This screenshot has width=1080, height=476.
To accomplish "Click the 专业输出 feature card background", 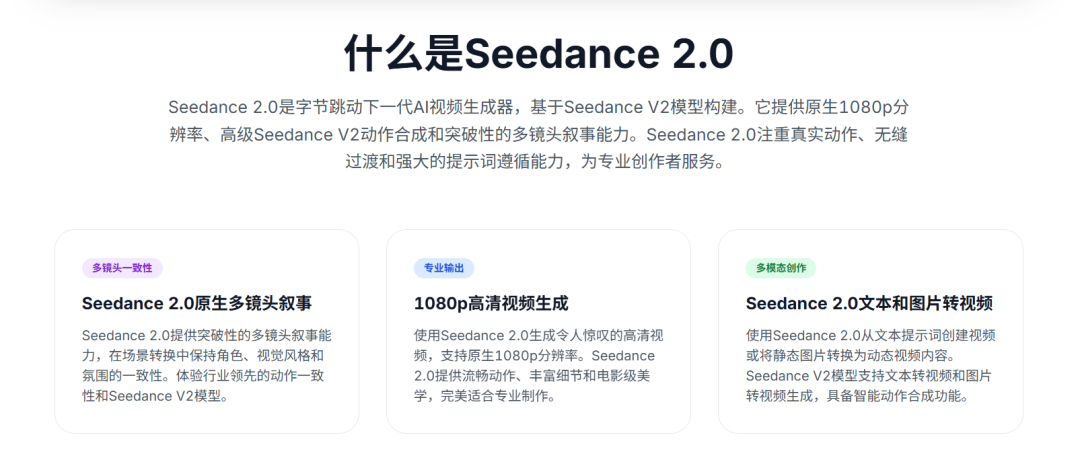I will pyautogui.click(x=539, y=331).
